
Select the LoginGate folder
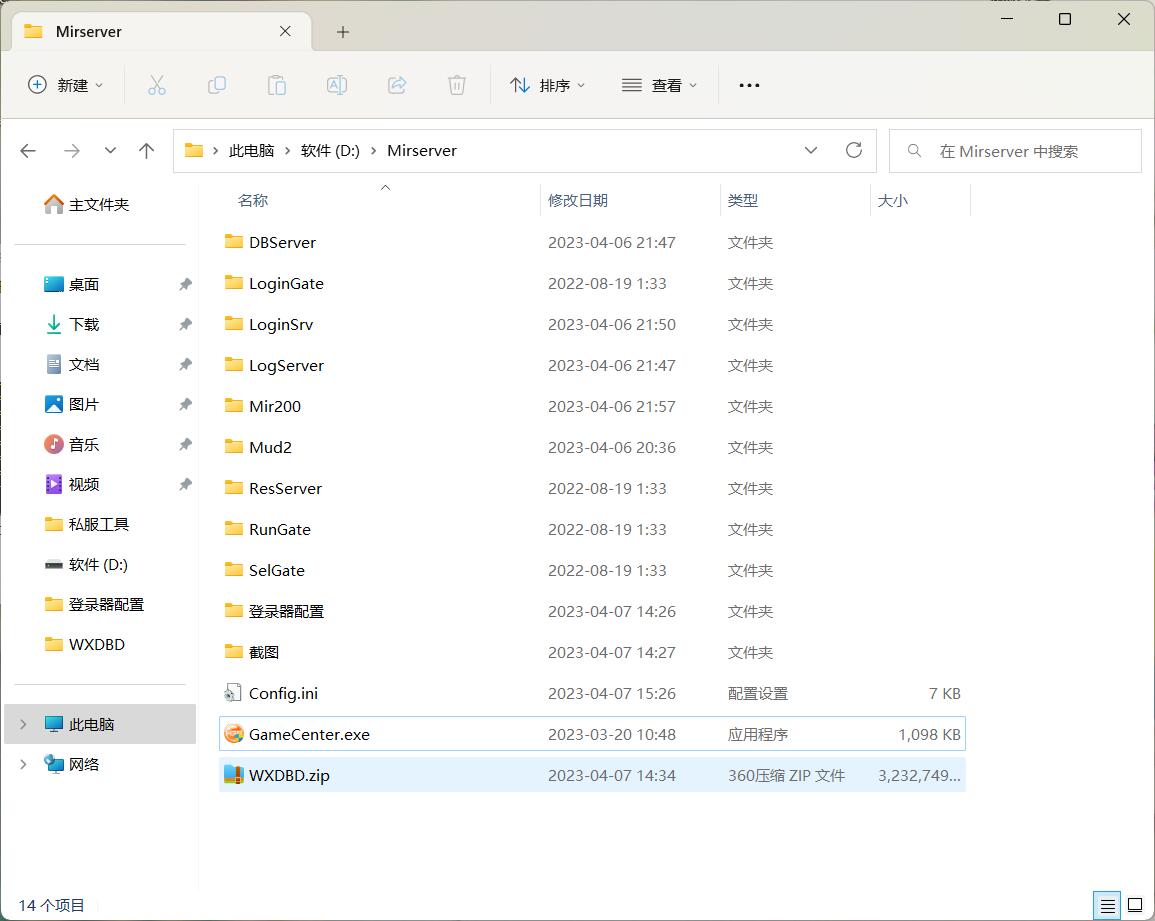pos(591,284)
